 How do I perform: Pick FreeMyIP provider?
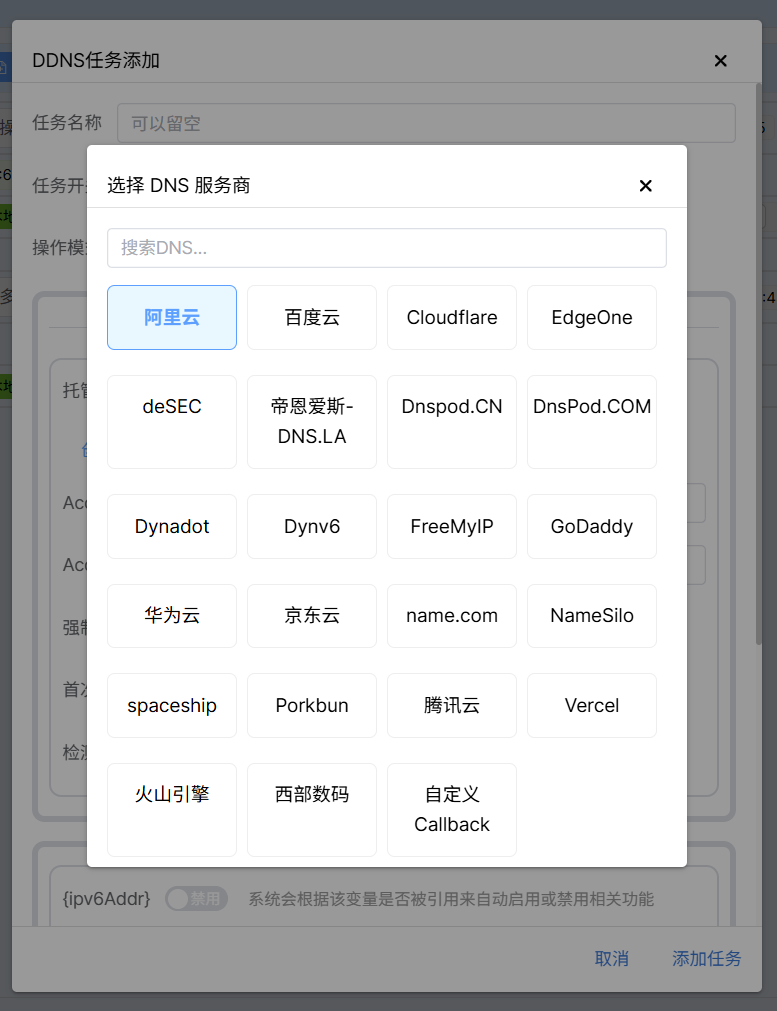[x=451, y=526]
